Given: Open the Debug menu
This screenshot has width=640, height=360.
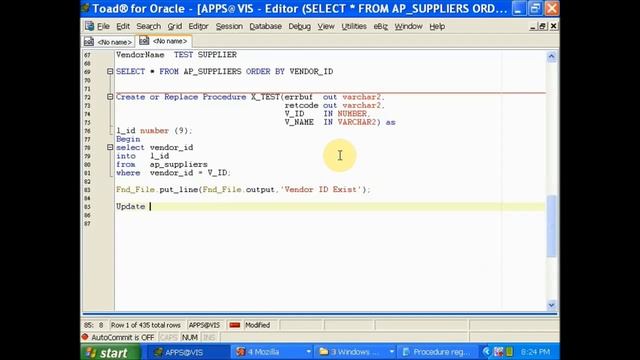Looking at the screenshot, I should pos(300,26).
